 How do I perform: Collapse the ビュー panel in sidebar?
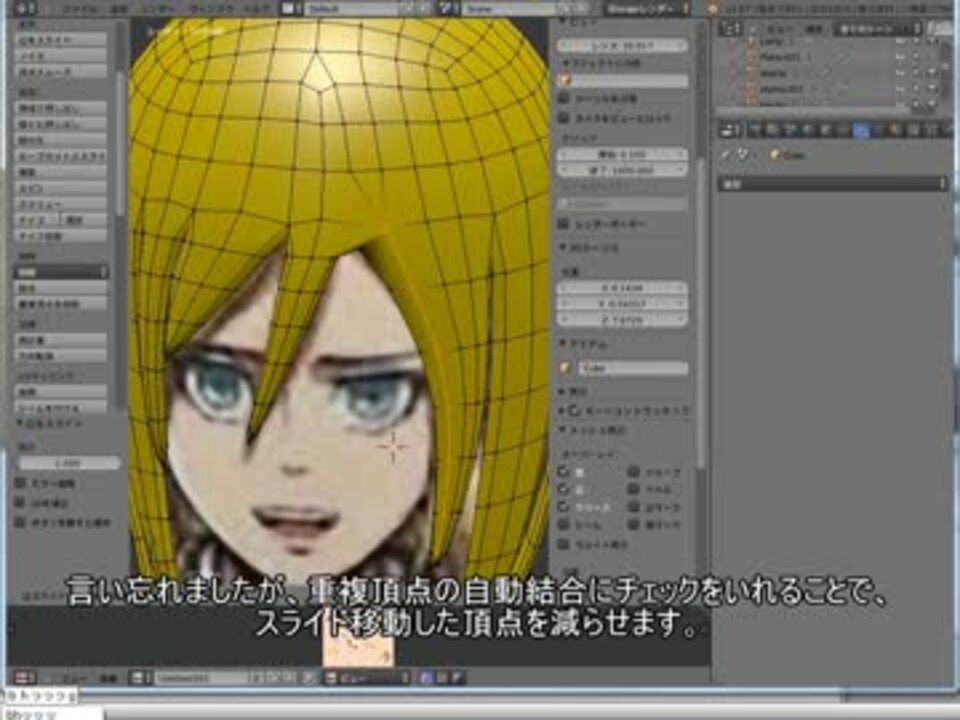click(563, 22)
